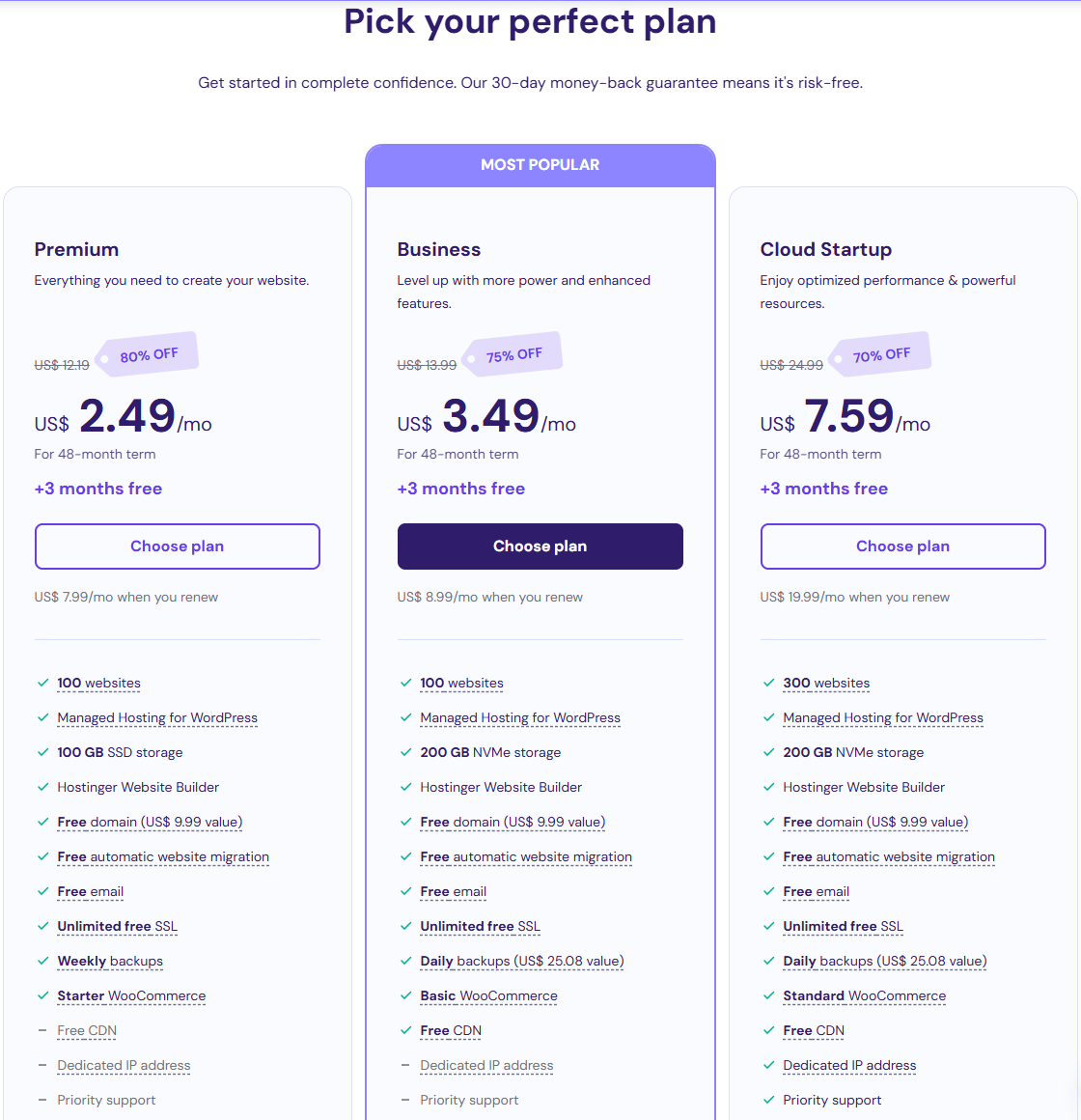
Task: Click the 80% OFF discount tag
Action: click(148, 354)
